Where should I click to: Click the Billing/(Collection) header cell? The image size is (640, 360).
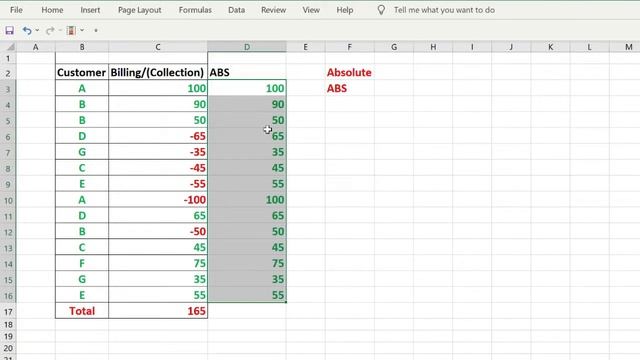pos(158,72)
